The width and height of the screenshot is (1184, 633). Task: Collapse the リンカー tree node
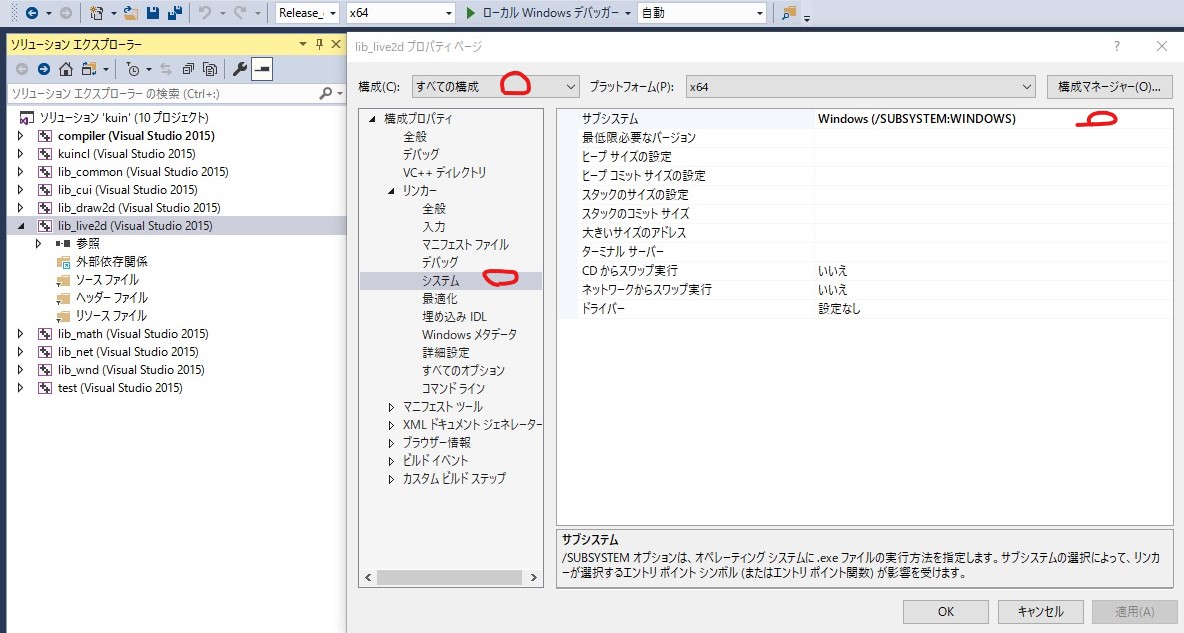[x=392, y=191]
